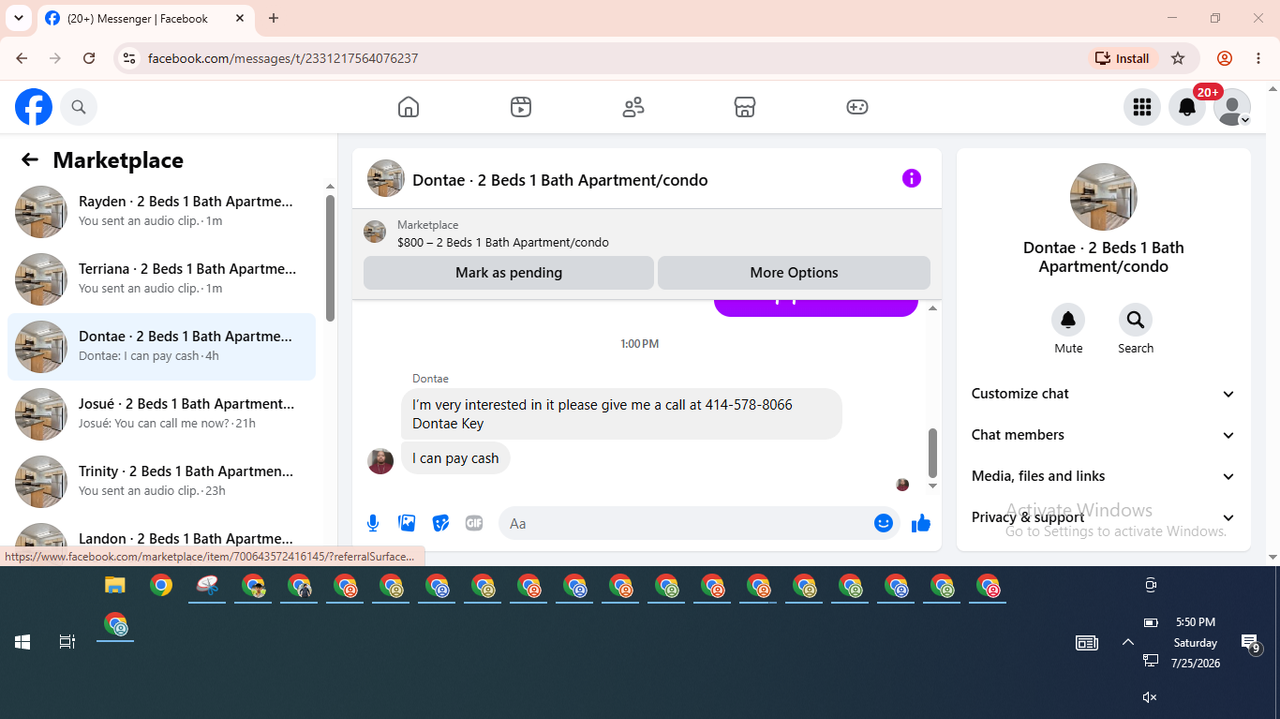The image size is (1280, 719).
Task: Click the back arrow beside Marketplace
Action: [30, 160]
